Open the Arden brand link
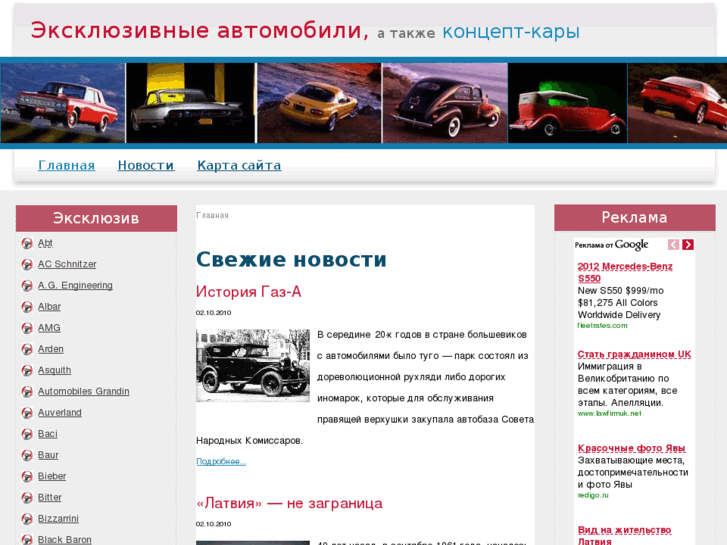 51,349
